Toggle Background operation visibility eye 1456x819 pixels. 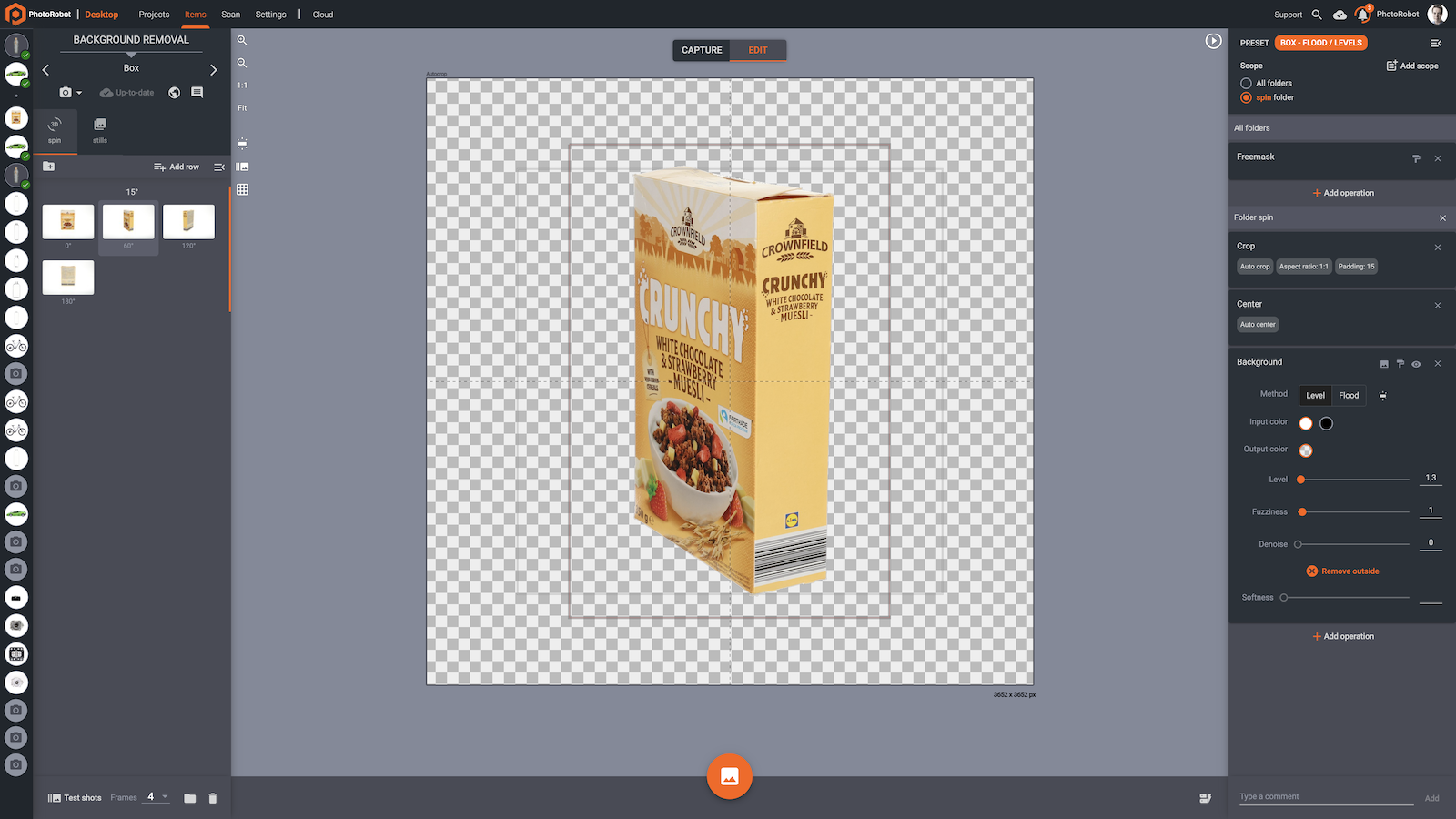1416,362
